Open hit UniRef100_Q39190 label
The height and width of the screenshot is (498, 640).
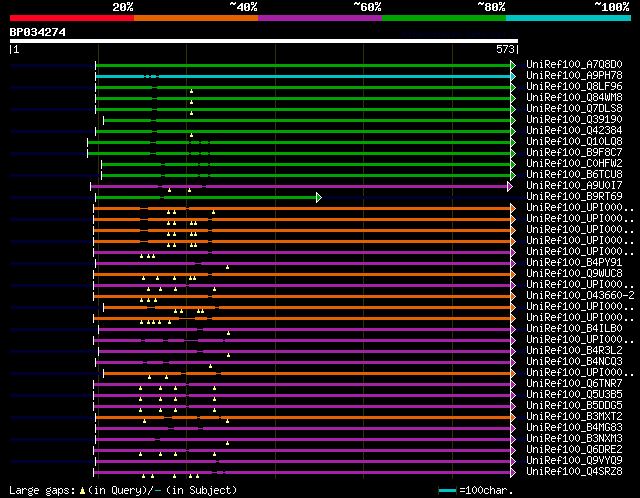(x=574, y=120)
